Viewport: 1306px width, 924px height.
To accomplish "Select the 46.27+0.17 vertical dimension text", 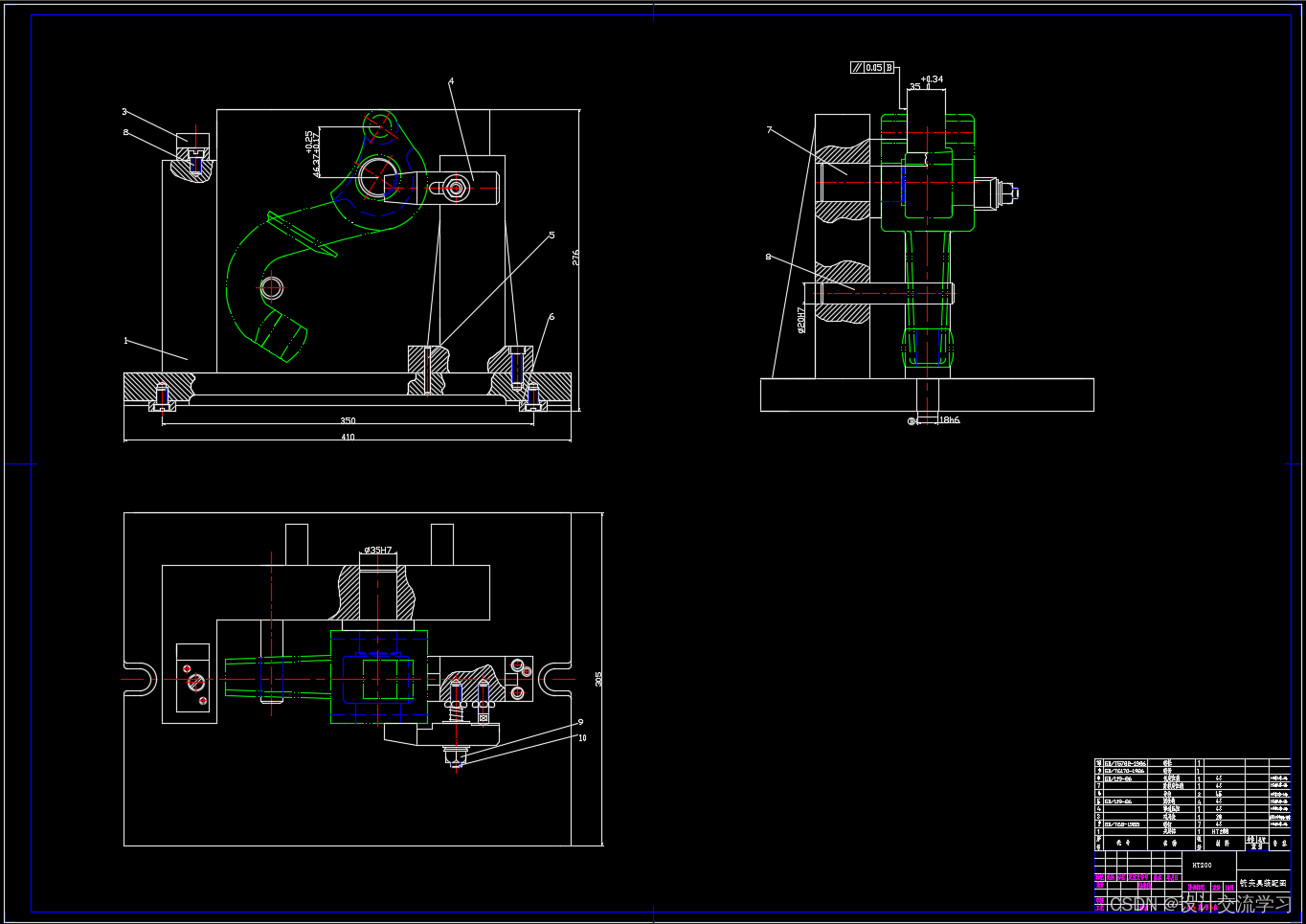I will [317, 155].
